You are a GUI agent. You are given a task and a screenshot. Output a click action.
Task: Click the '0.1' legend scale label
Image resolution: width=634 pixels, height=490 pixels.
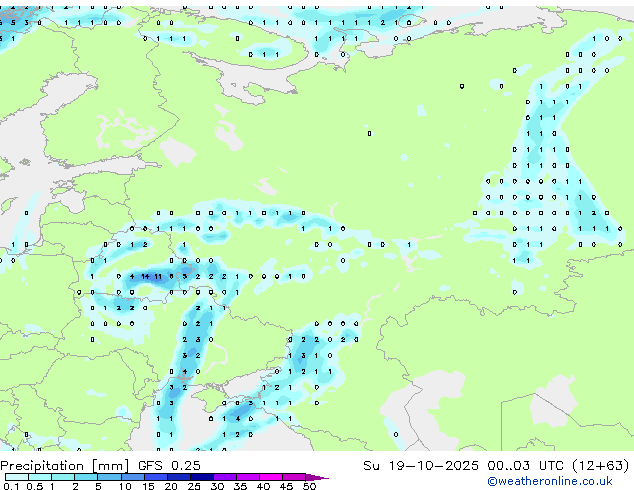(x=11, y=486)
